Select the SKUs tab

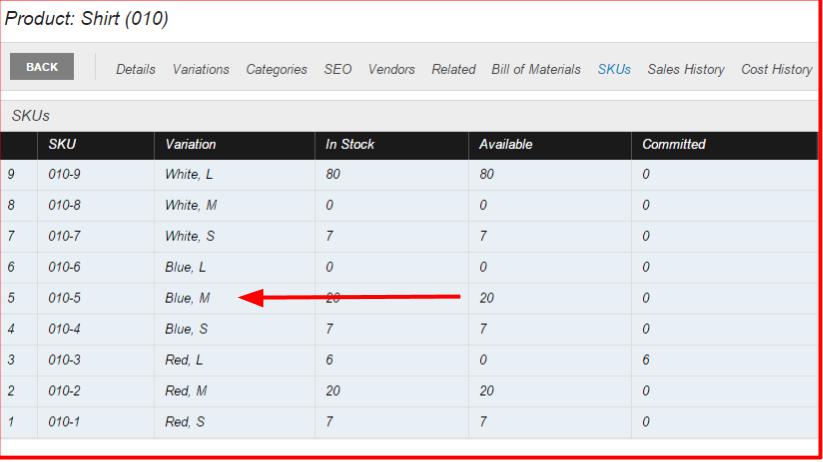tap(614, 69)
